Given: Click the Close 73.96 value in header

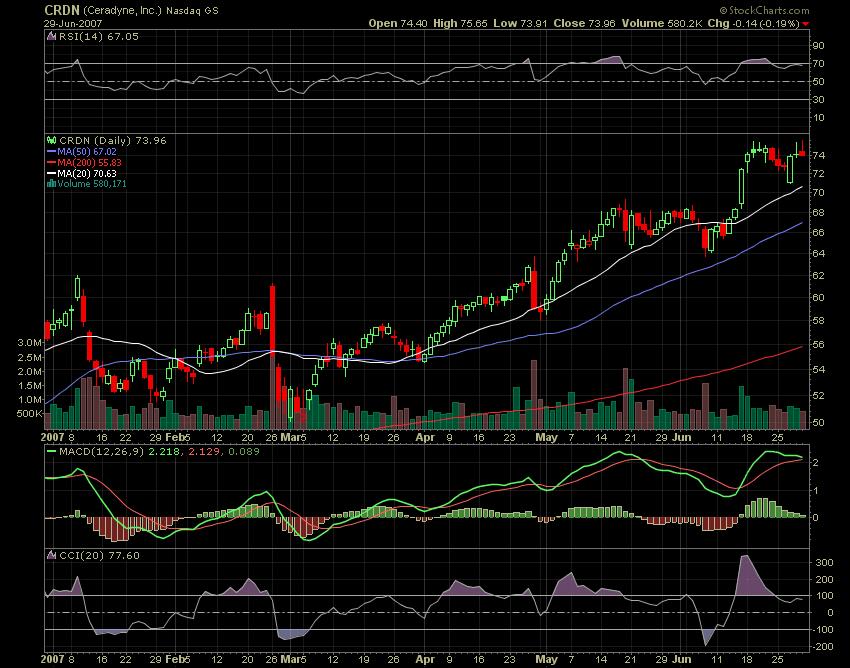Looking at the screenshot, I should 584,23.
